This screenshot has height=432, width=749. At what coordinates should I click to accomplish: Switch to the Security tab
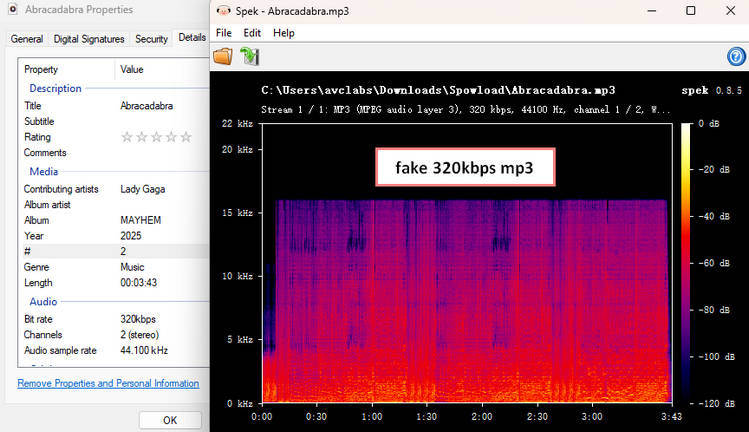point(151,39)
